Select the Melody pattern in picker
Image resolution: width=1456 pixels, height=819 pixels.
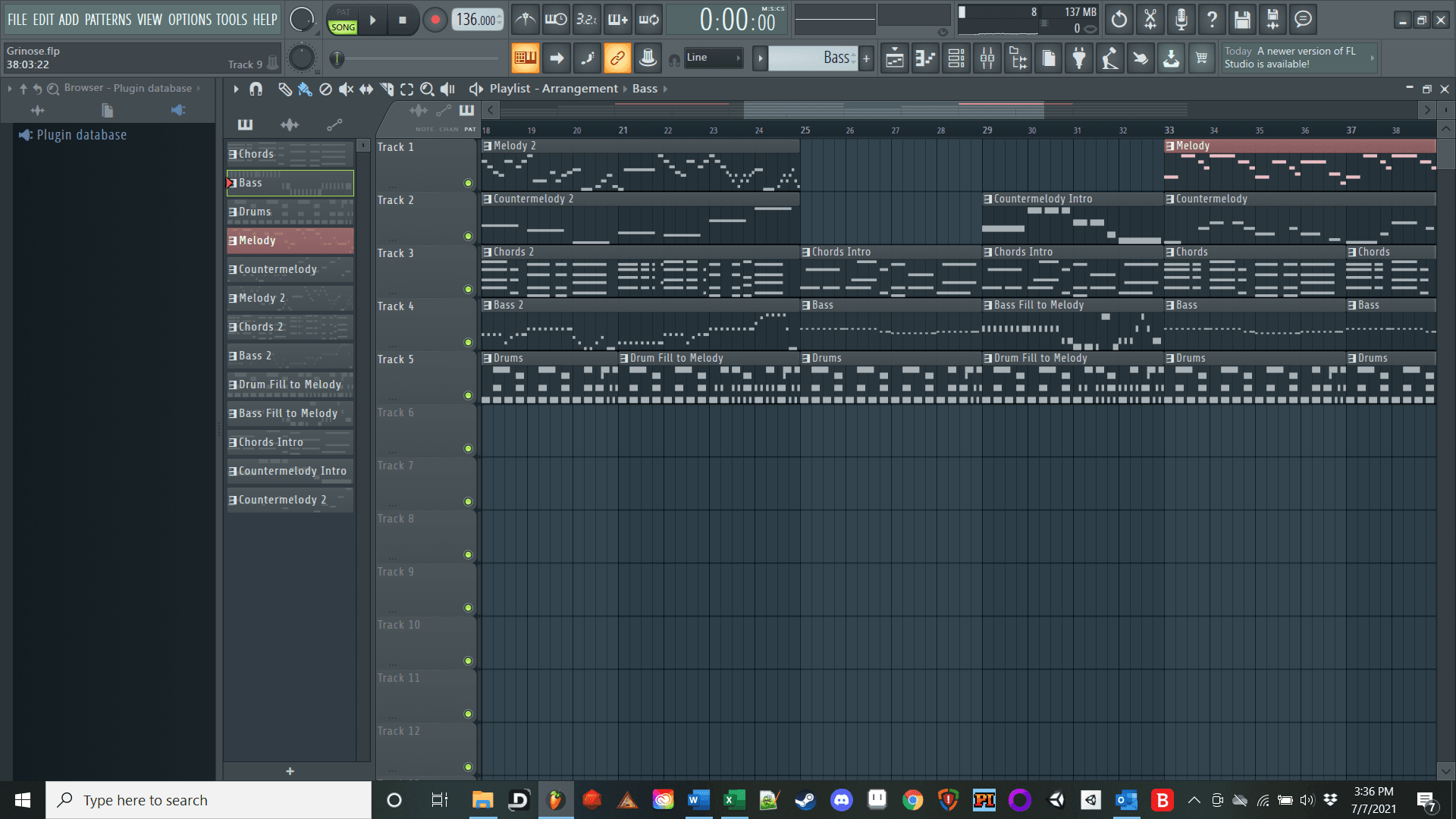[x=290, y=240]
